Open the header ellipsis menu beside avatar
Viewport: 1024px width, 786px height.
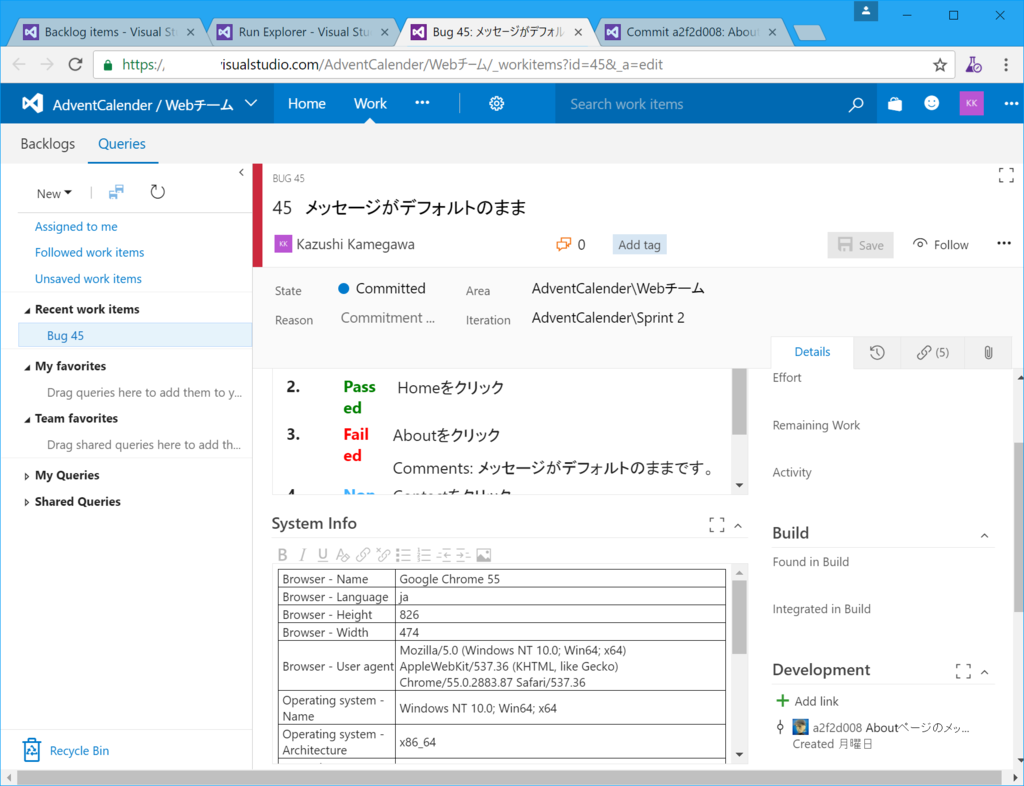tap(1011, 103)
